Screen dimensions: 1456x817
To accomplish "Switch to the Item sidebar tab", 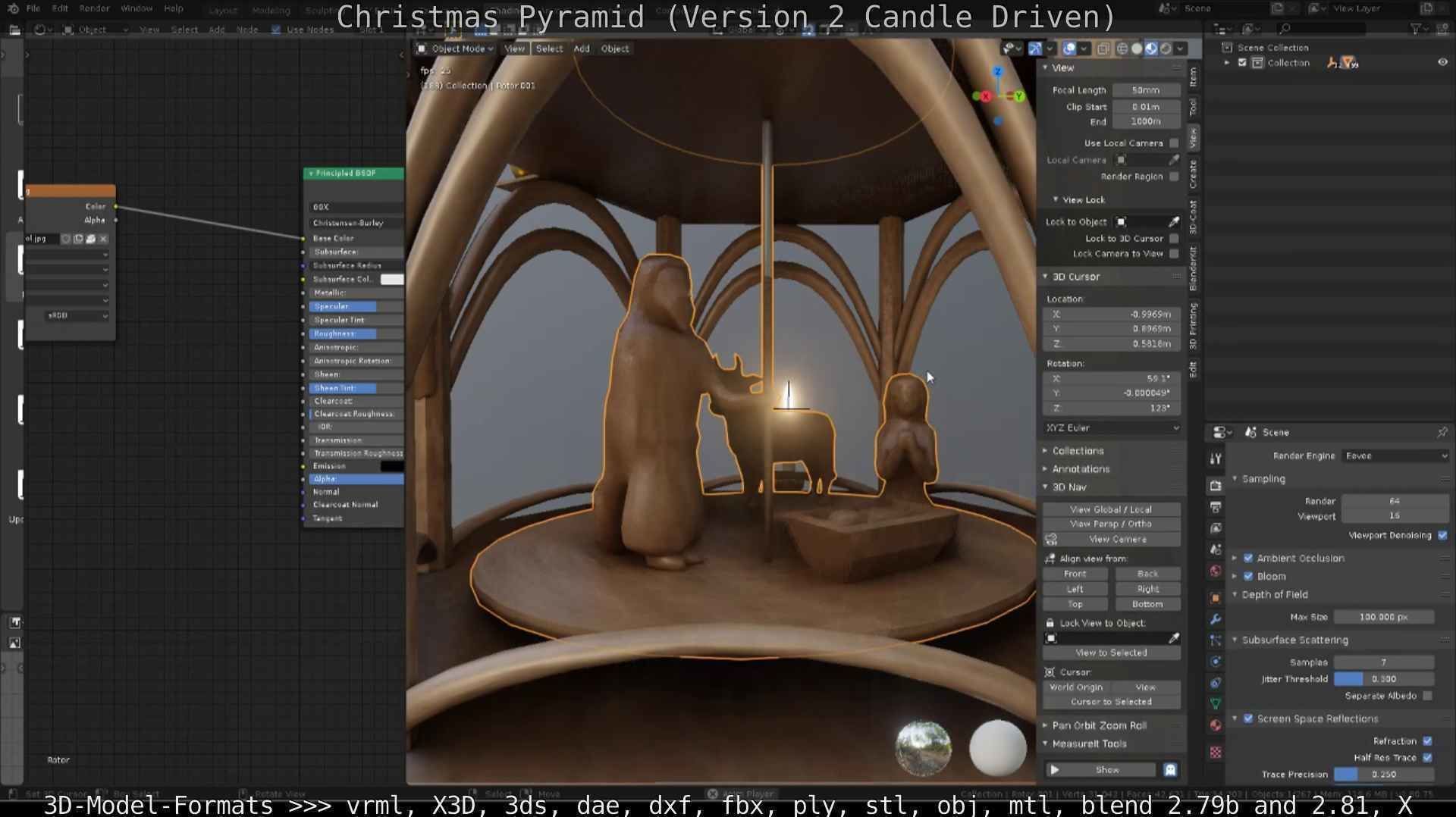I will pyautogui.click(x=1193, y=77).
